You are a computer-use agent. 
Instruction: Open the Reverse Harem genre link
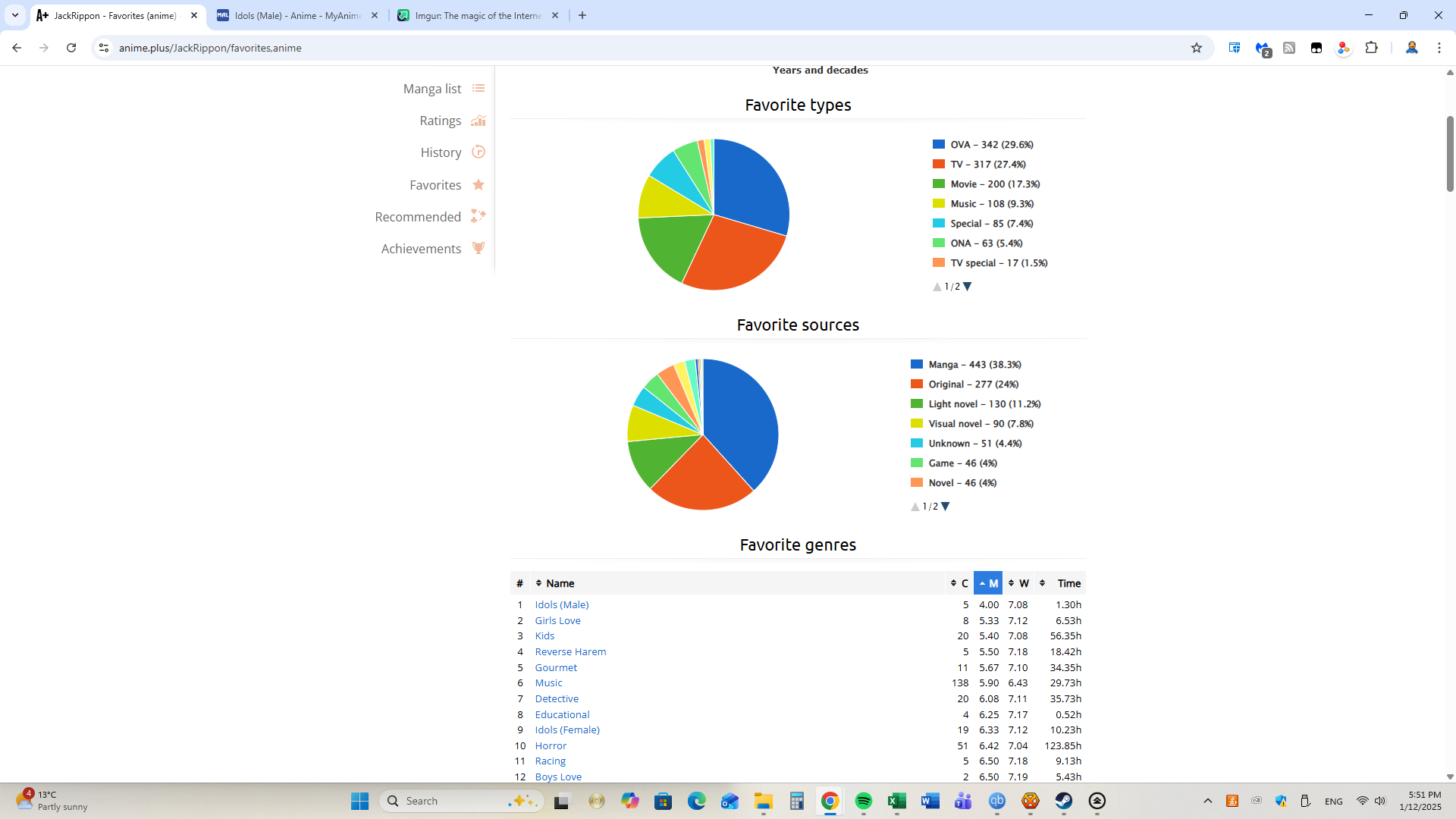(570, 651)
